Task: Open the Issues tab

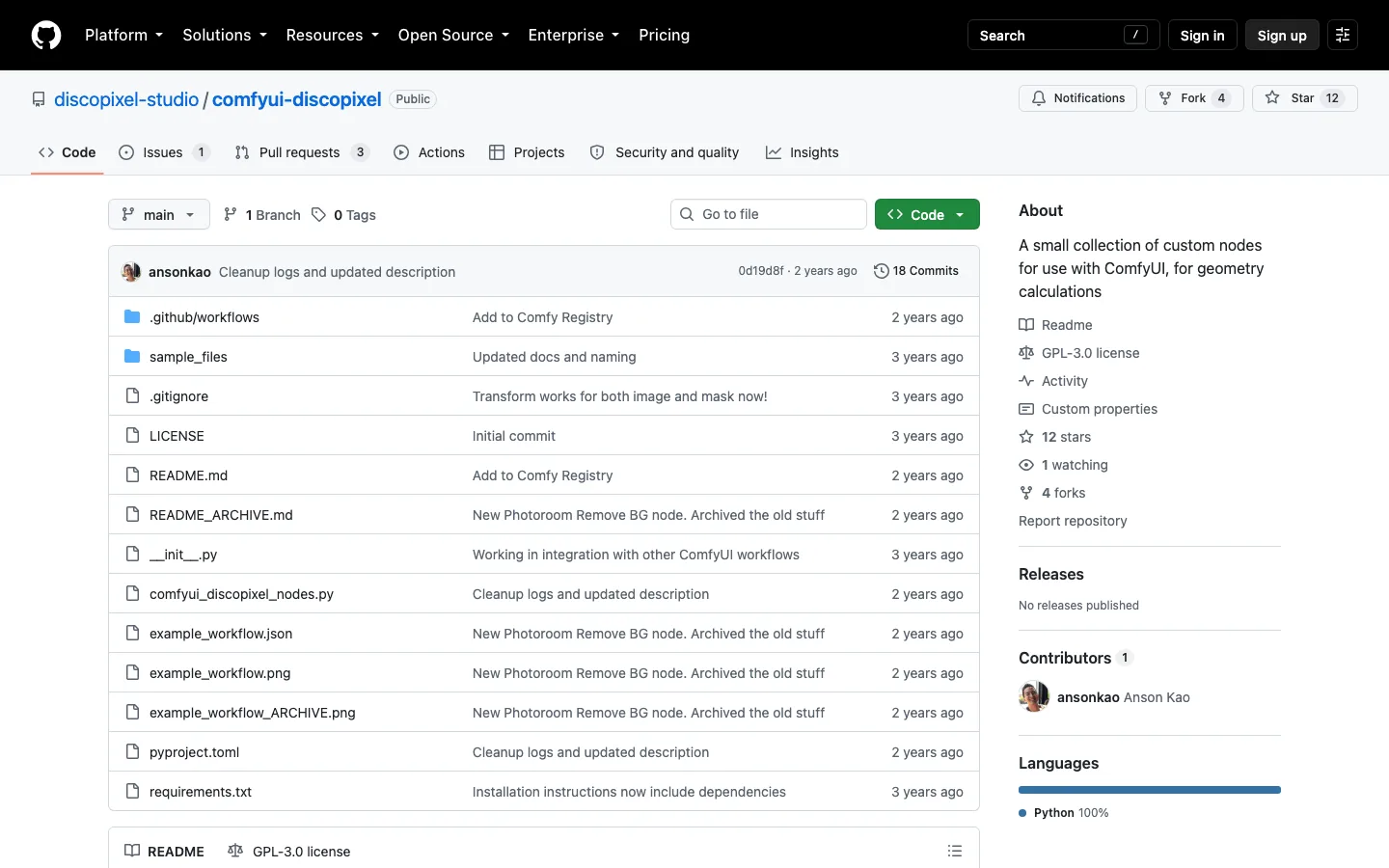Action: (x=164, y=152)
